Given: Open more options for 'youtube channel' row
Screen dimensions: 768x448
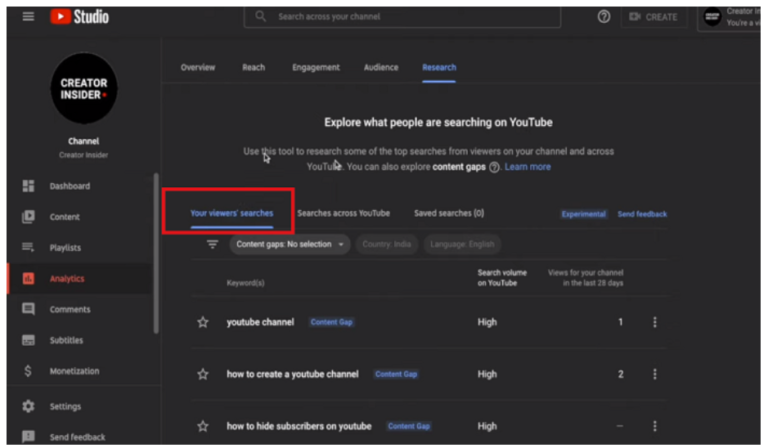Looking at the screenshot, I should [x=655, y=322].
